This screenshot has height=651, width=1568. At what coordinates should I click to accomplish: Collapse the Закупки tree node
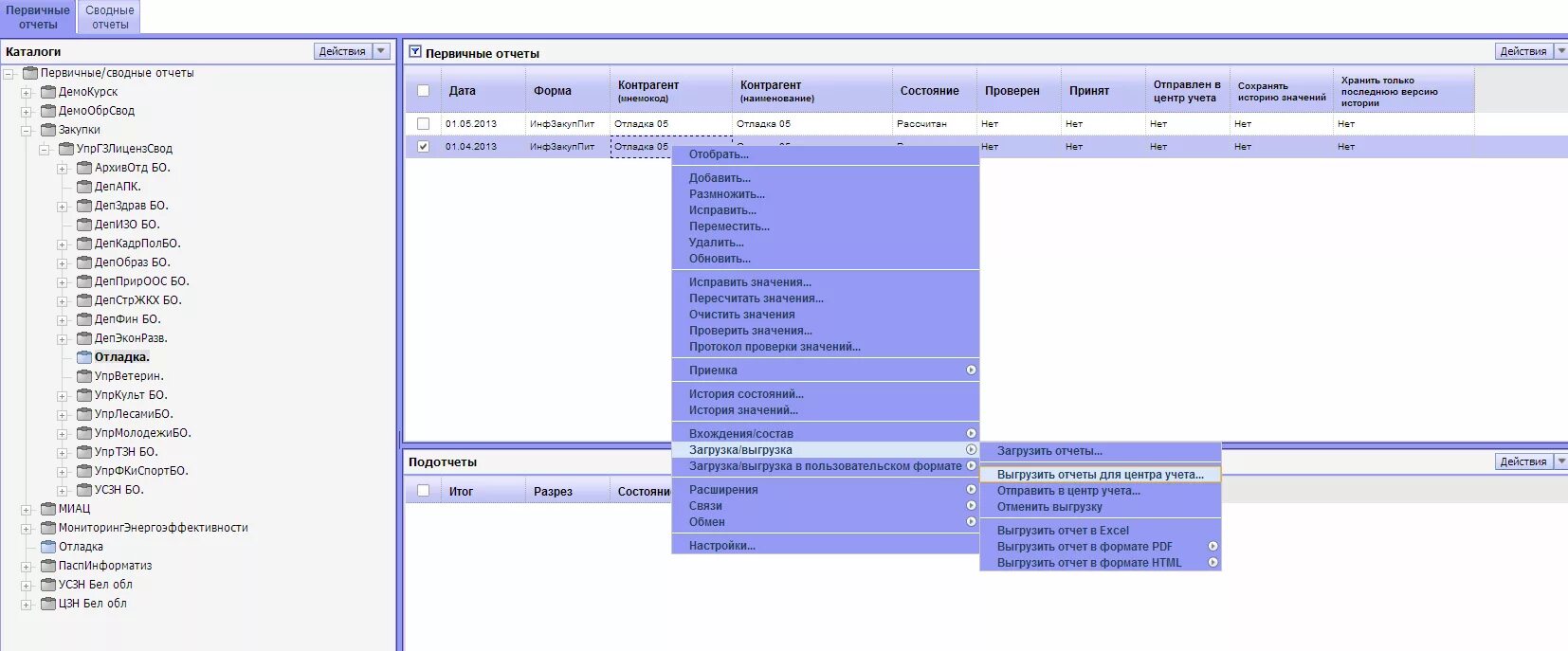pyautogui.click(x=27, y=131)
